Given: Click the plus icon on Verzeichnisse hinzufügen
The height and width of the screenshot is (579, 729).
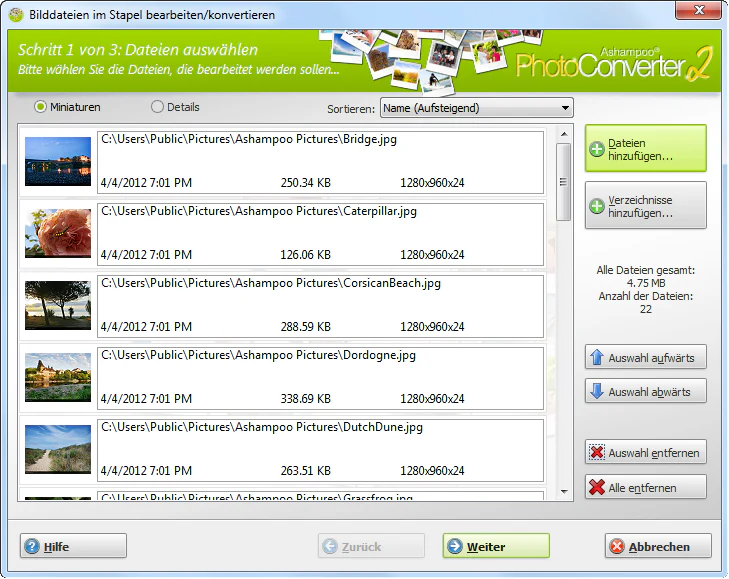Looking at the screenshot, I should coord(596,206).
